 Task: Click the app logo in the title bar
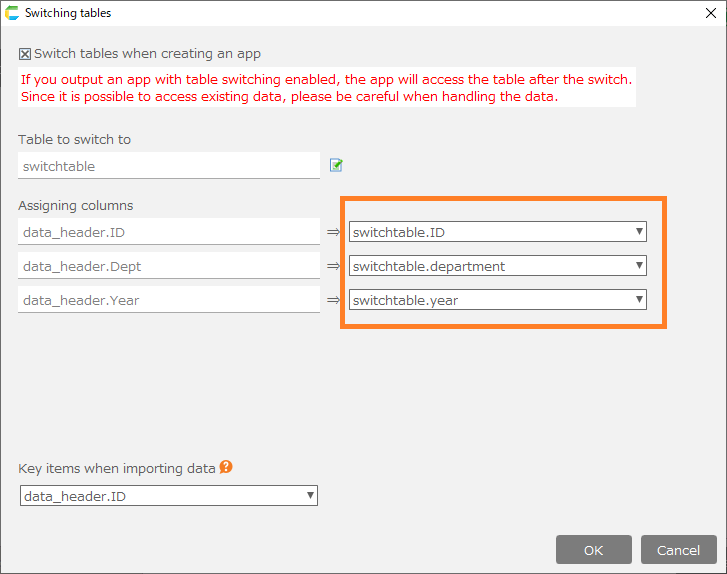(12, 13)
